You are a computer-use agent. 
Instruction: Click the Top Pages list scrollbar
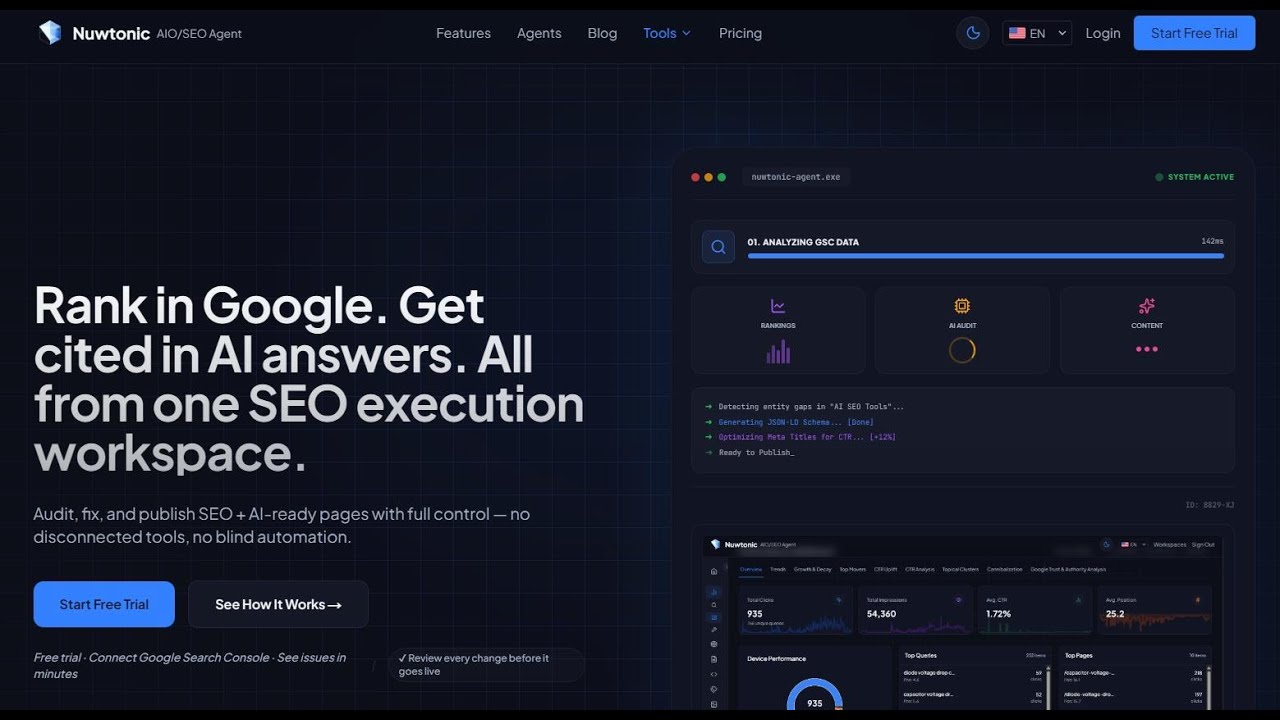(x=1209, y=688)
